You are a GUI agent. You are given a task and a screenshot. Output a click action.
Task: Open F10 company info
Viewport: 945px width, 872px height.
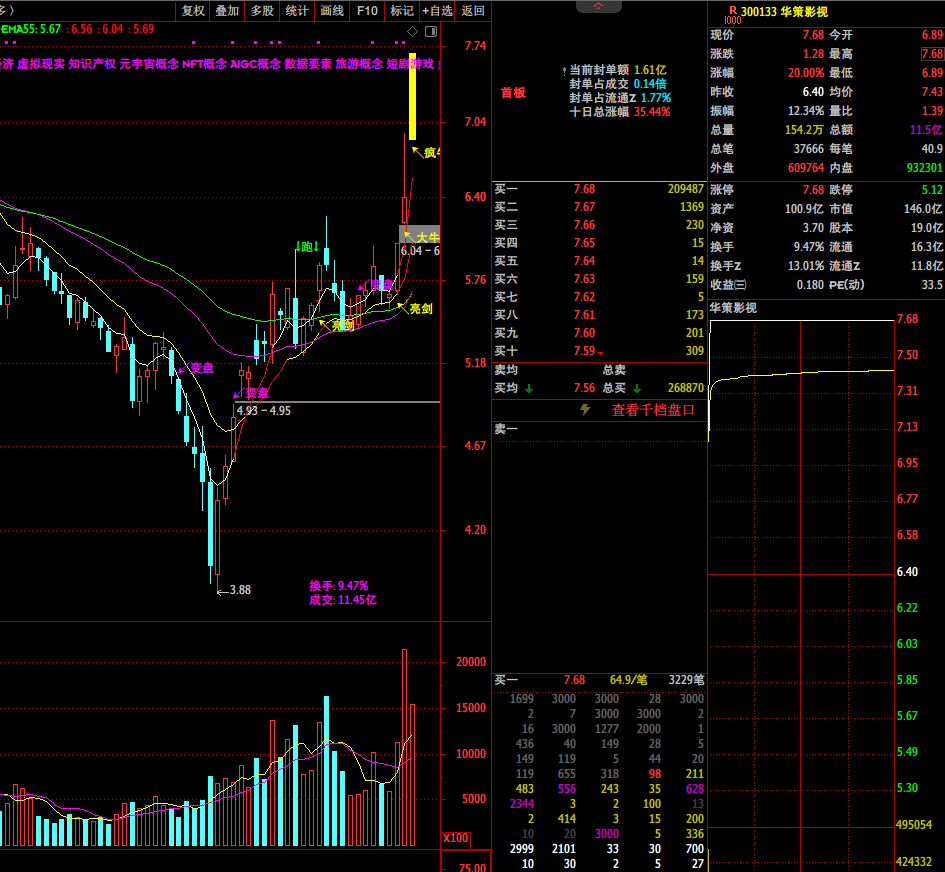[x=367, y=11]
